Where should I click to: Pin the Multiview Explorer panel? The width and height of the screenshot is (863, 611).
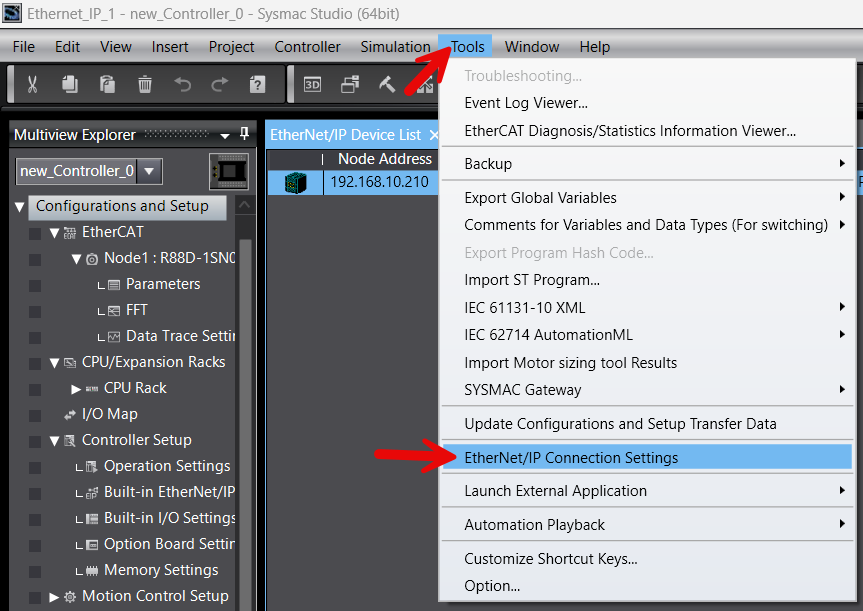(x=244, y=134)
